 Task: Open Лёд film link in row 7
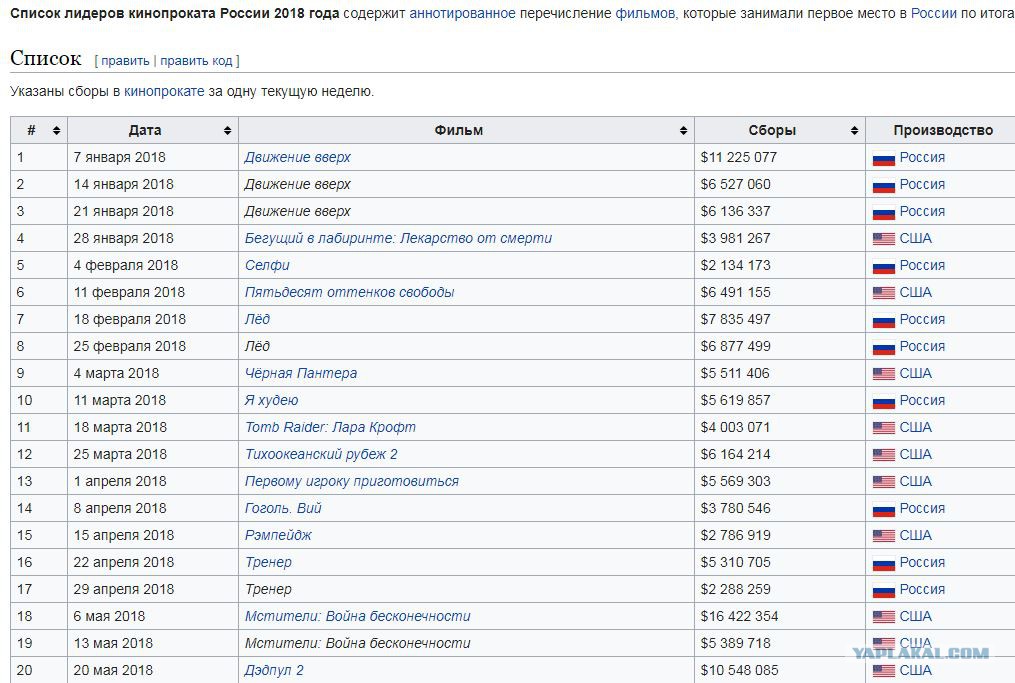click(257, 319)
